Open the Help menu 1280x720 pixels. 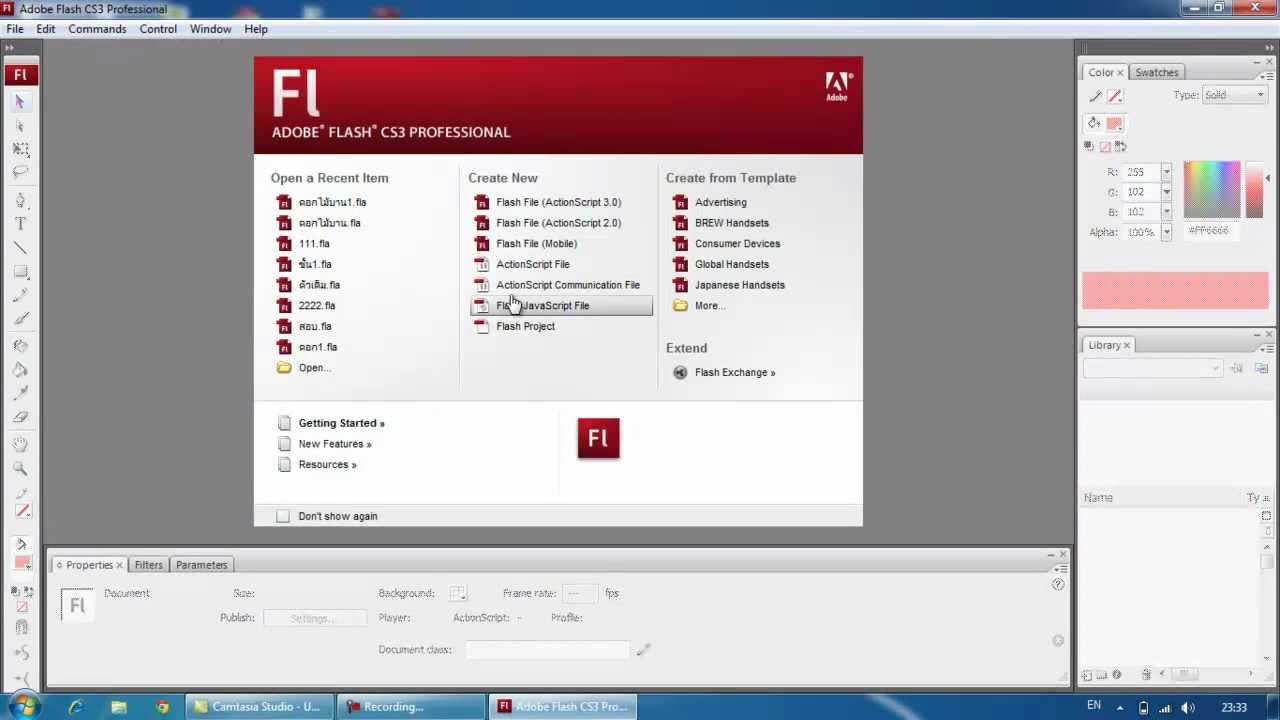256,29
